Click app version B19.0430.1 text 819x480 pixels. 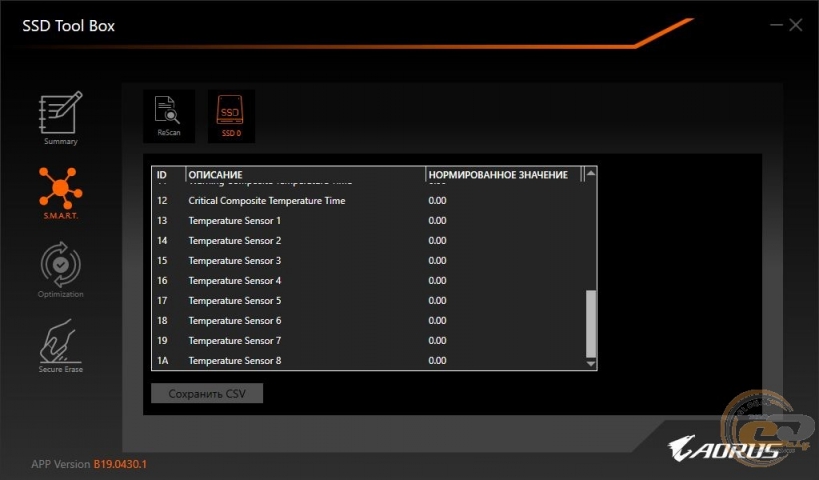coord(120,464)
